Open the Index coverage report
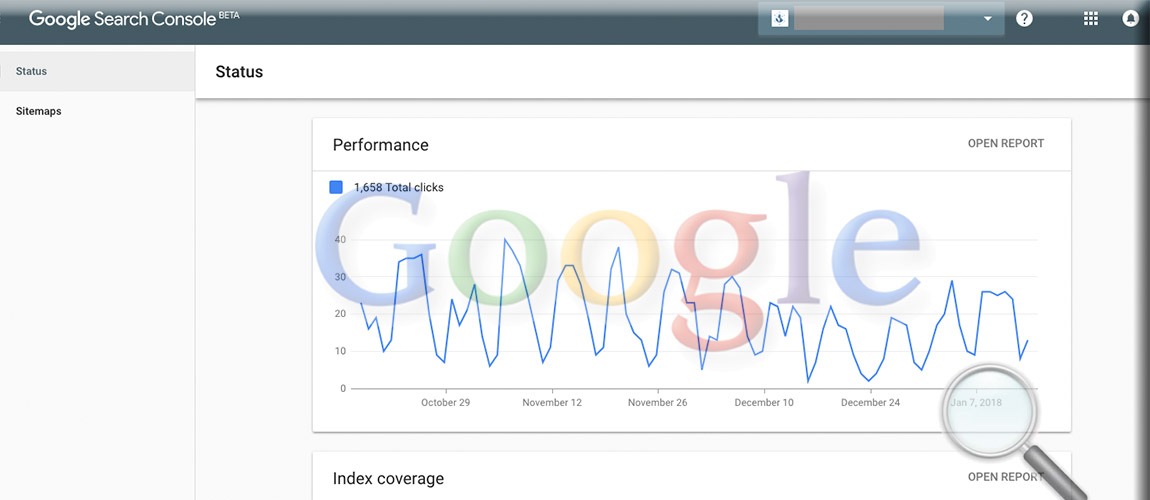The height and width of the screenshot is (500, 1150). pos(1006,477)
